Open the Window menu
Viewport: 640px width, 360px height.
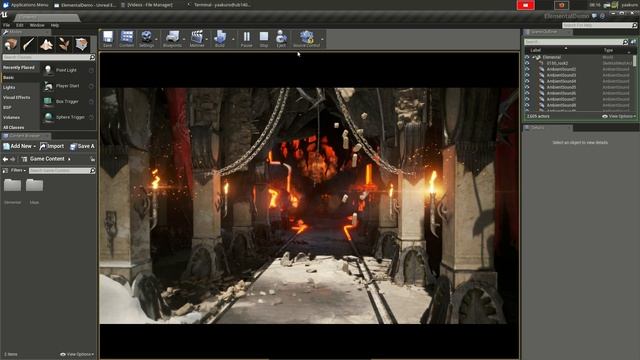(x=37, y=25)
